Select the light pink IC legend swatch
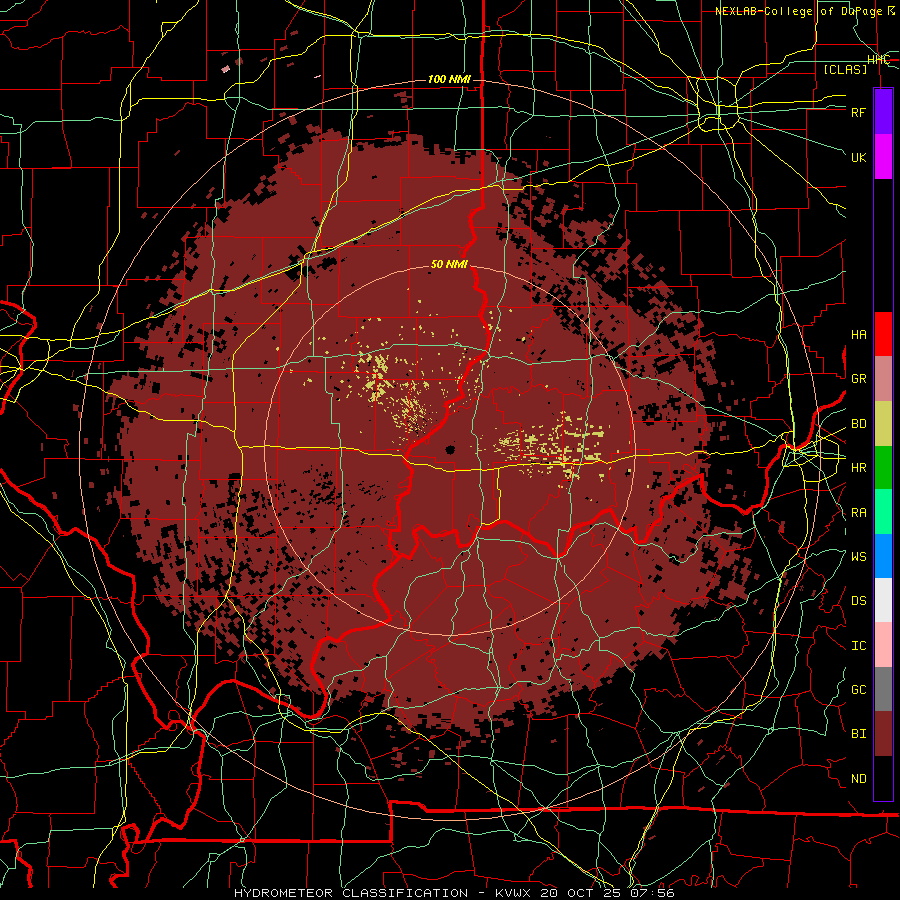 pos(883,645)
